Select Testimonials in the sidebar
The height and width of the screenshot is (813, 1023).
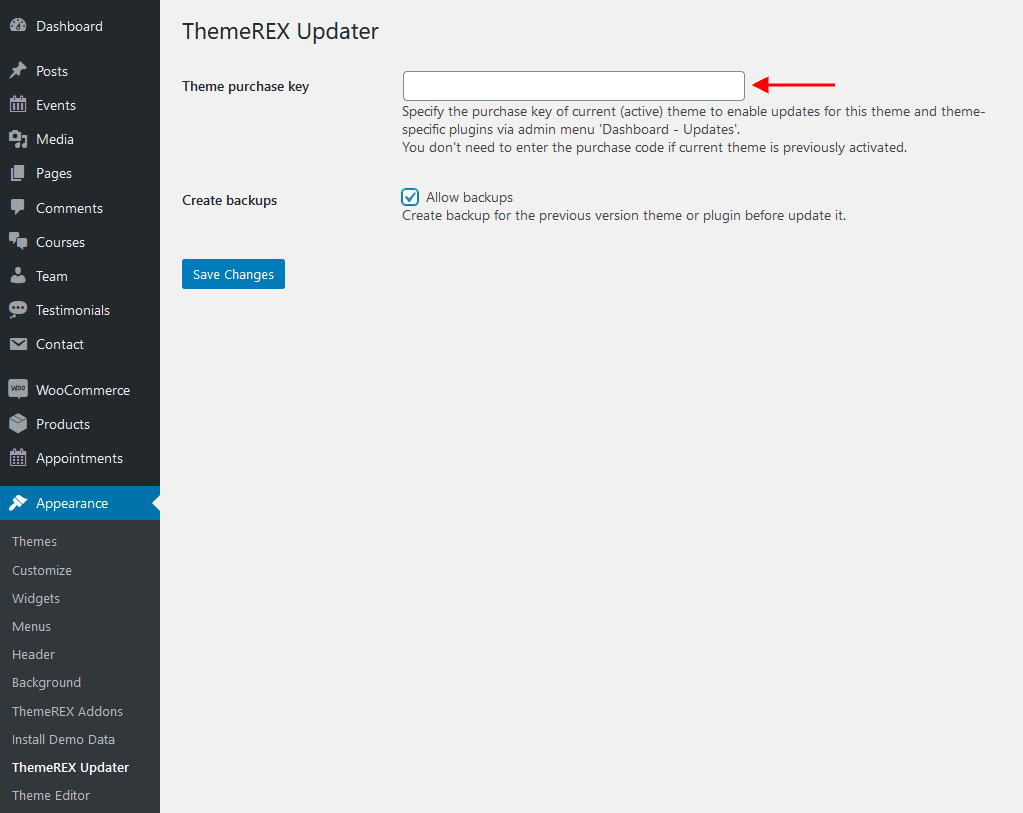72,310
